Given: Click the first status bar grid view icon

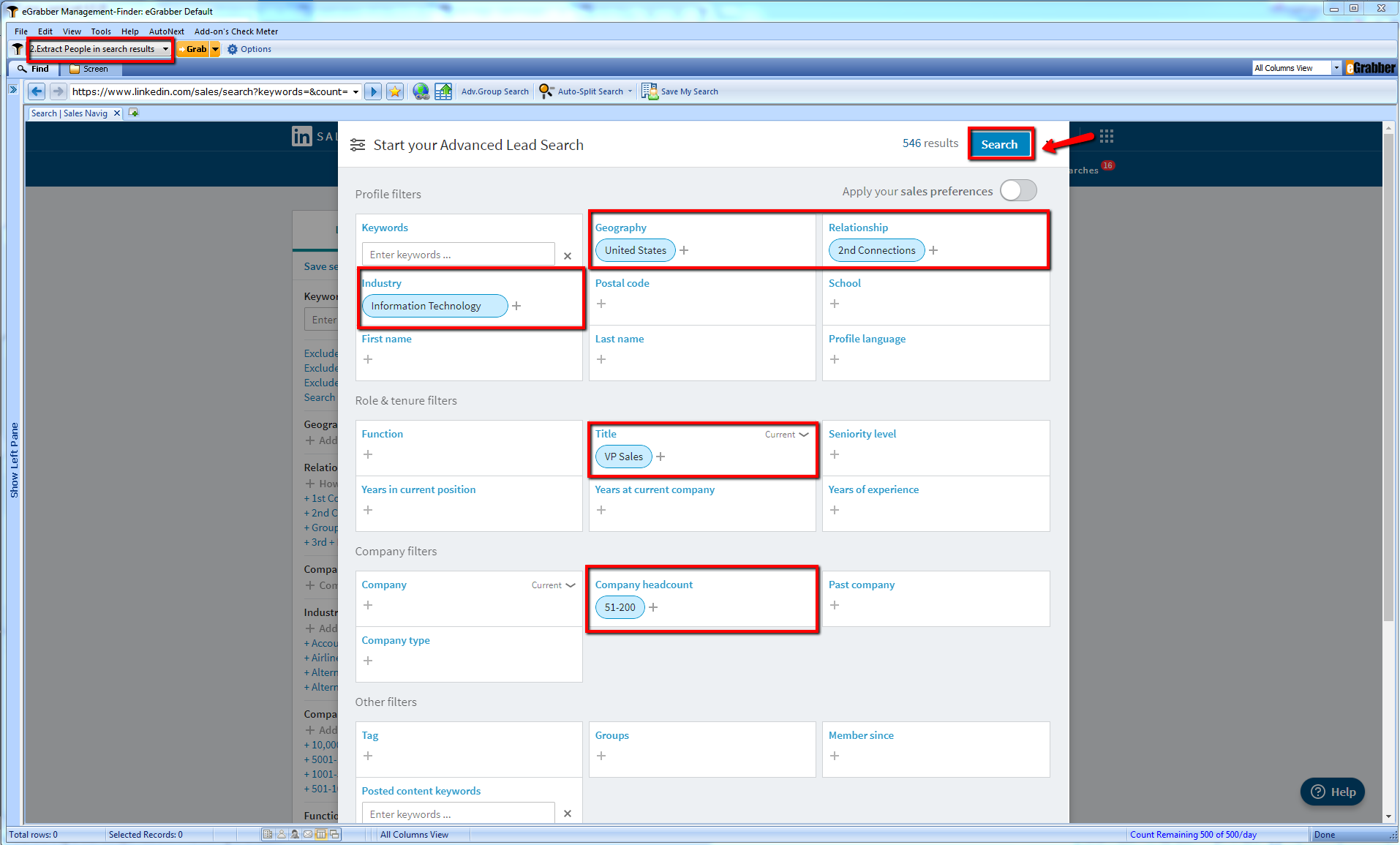Looking at the screenshot, I should (x=268, y=834).
